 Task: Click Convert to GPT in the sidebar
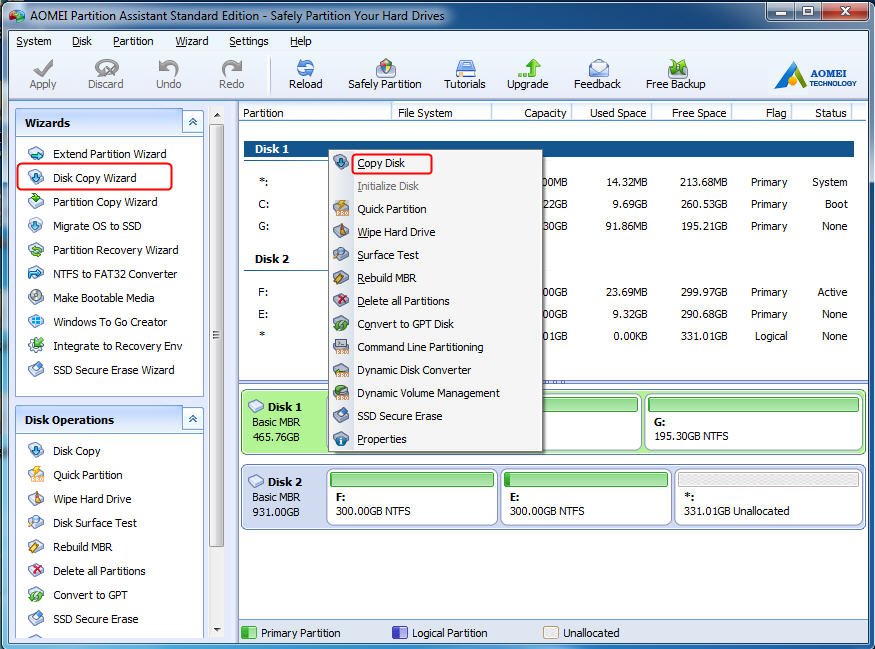click(77, 594)
